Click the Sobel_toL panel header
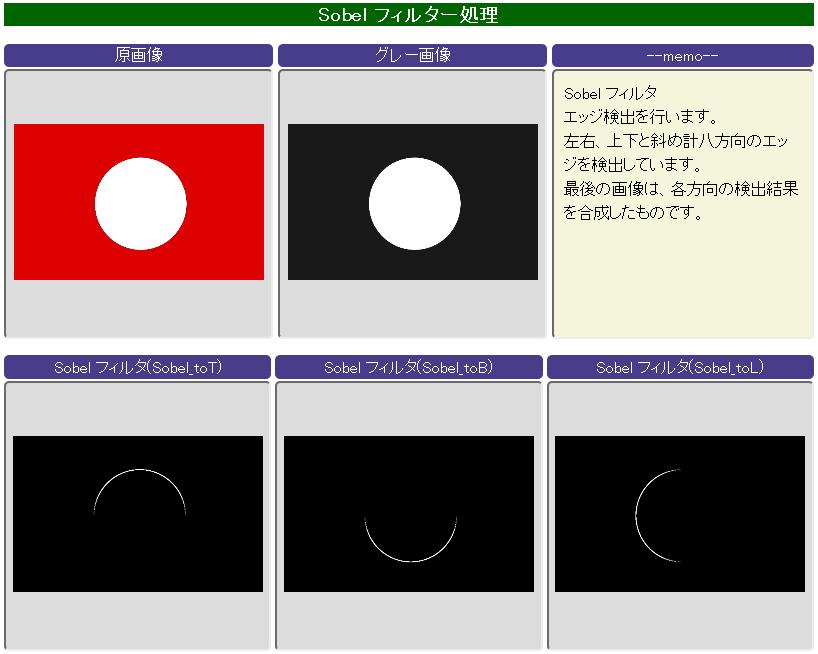Image resolution: width=818 pixels, height=654 pixels. (x=680, y=367)
